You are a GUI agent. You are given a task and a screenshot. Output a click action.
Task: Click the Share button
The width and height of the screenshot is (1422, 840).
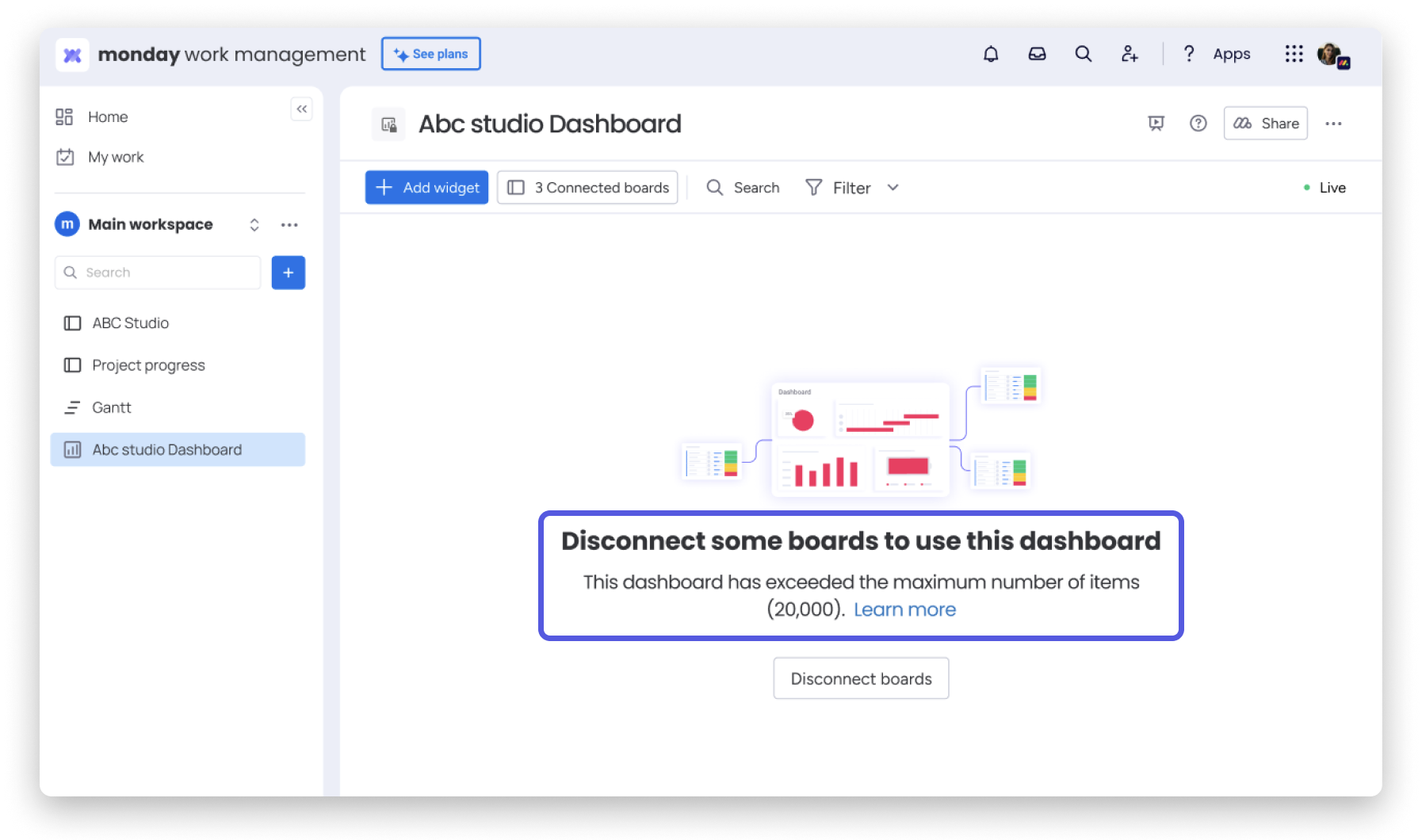1266,124
